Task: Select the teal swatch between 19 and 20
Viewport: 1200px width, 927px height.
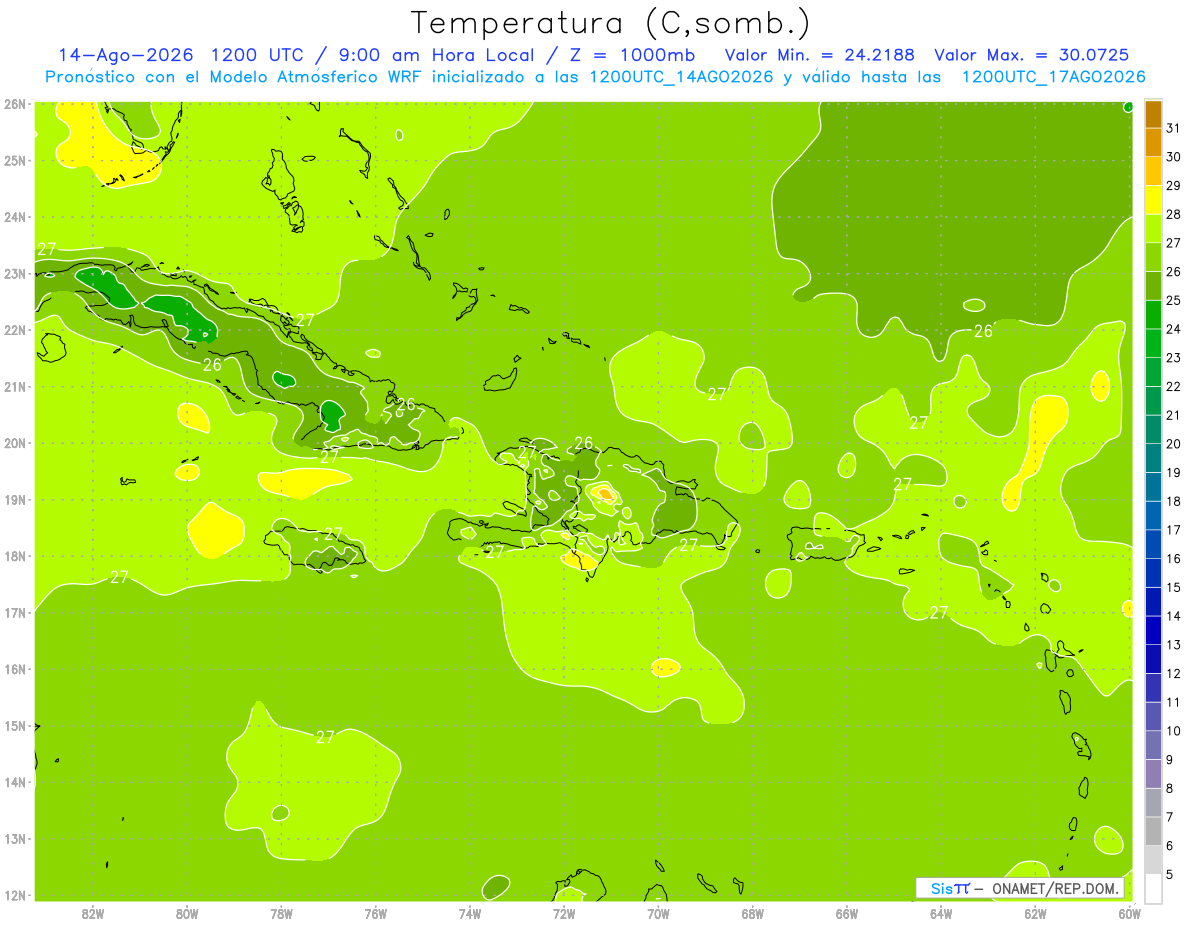Action: pos(1153,458)
